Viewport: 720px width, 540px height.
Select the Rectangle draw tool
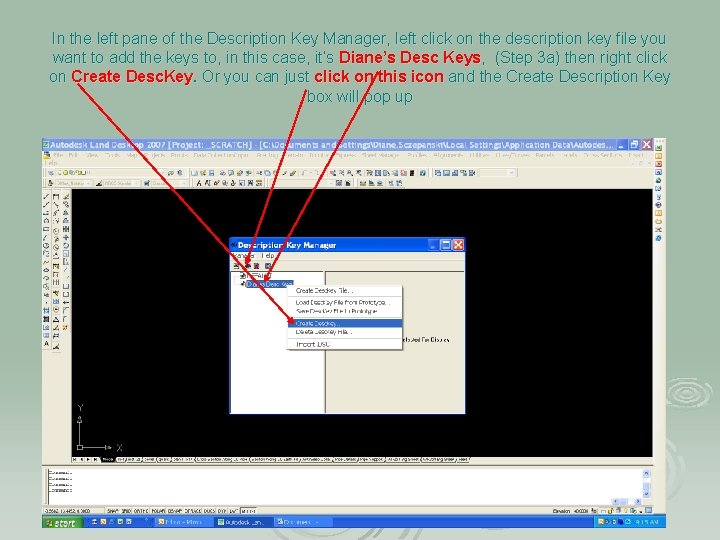click(x=46, y=229)
